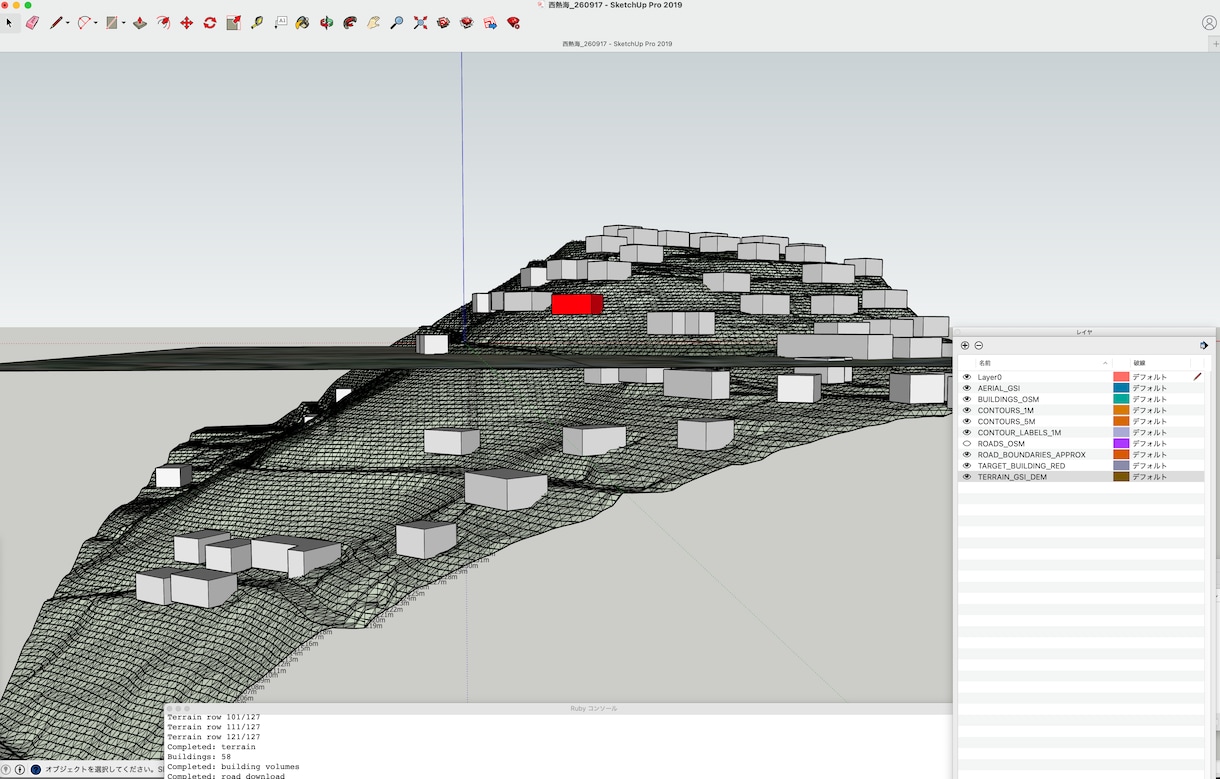Screen dimensions: 1220x779
Task: Select the arrow Select tool
Action: pyautogui.click(x=10, y=22)
